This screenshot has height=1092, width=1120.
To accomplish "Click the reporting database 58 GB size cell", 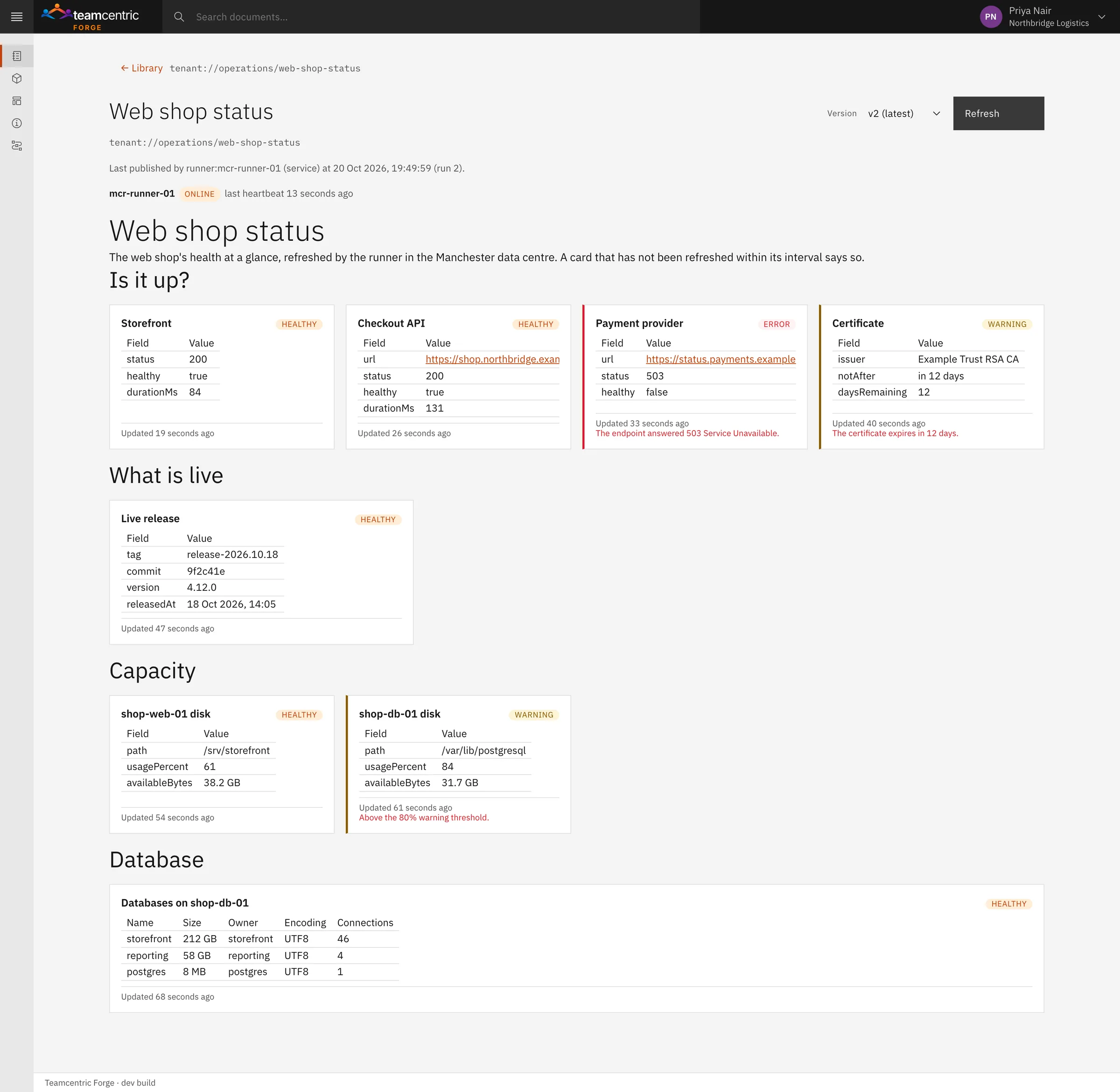I will tap(197, 956).
